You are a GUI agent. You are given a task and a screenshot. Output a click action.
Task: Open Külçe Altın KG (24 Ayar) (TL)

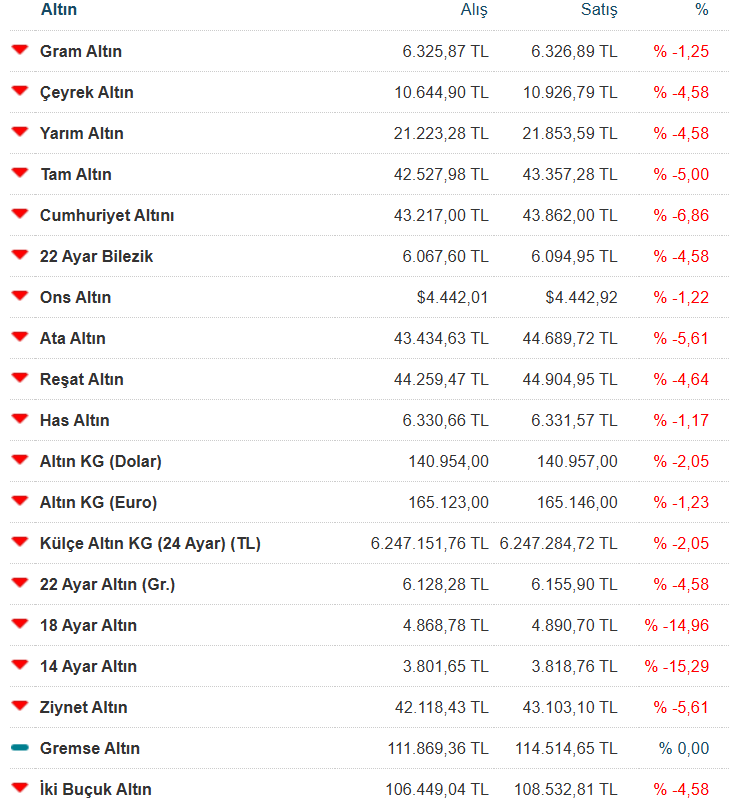click(x=150, y=543)
